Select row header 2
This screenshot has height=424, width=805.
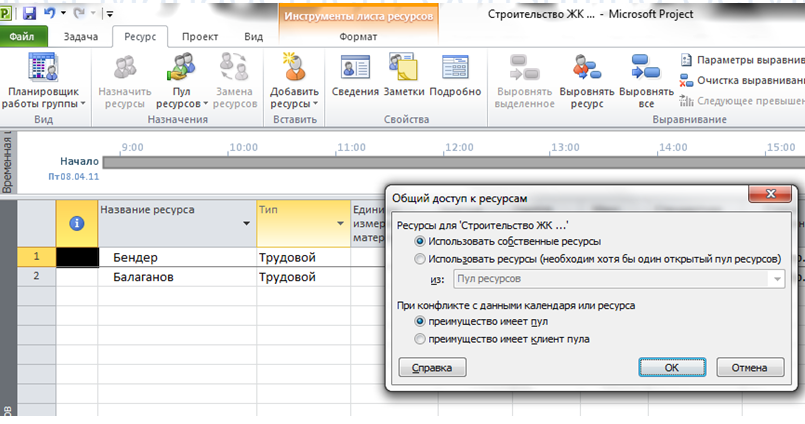pos(36,276)
